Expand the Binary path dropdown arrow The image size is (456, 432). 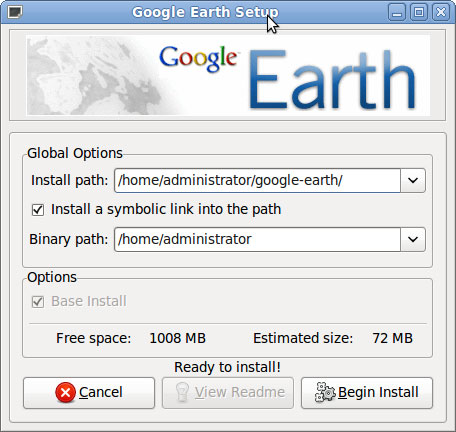pyautogui.click(x=413, y=239)
